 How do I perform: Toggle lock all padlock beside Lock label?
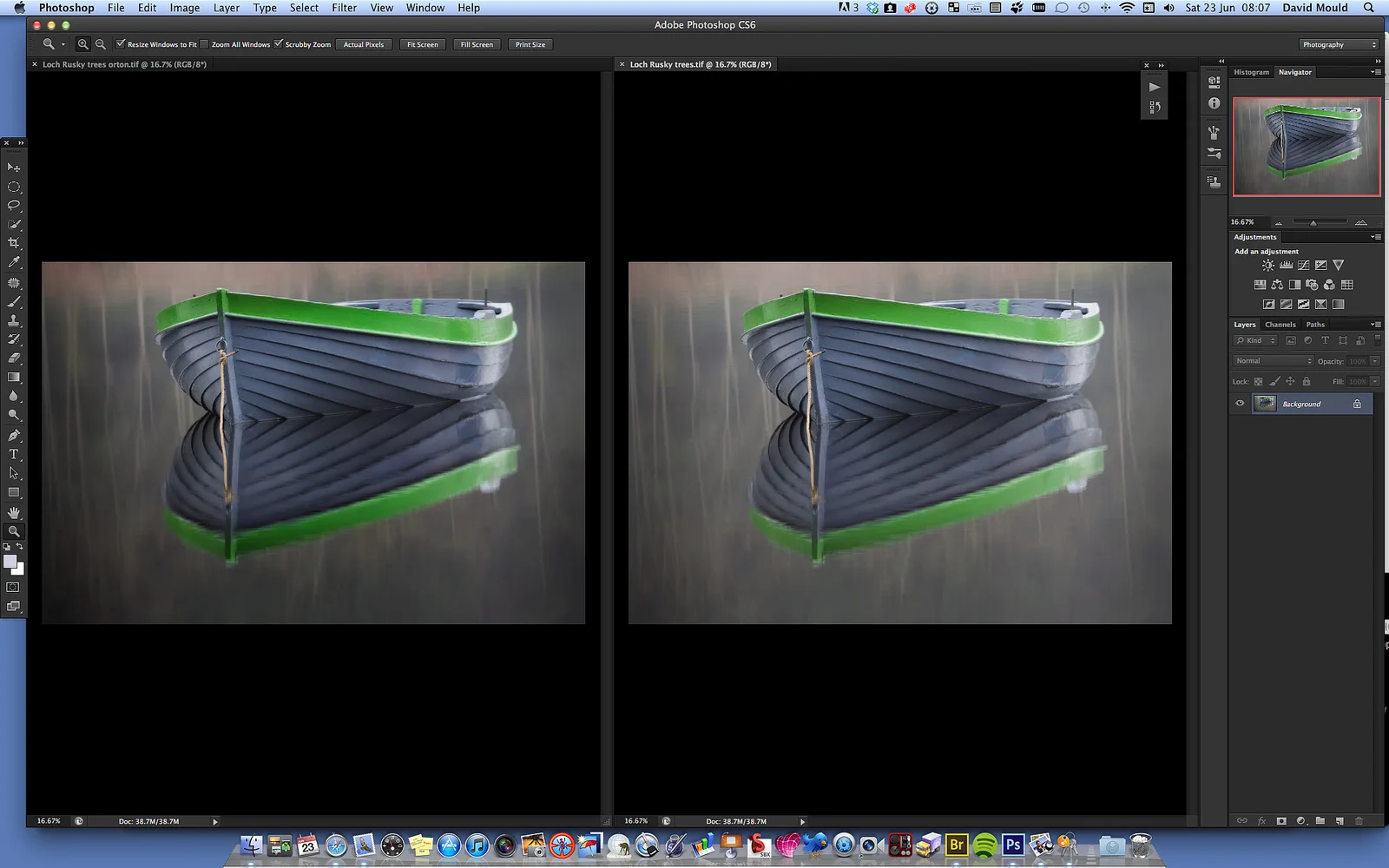(x=1306, y=381)
